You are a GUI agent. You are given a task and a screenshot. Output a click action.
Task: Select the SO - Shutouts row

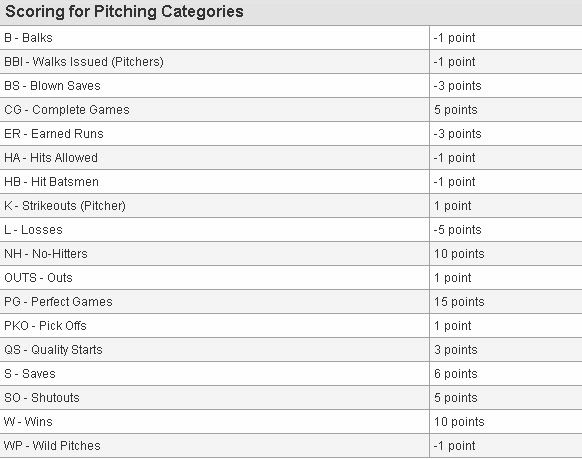click(291, 398)
